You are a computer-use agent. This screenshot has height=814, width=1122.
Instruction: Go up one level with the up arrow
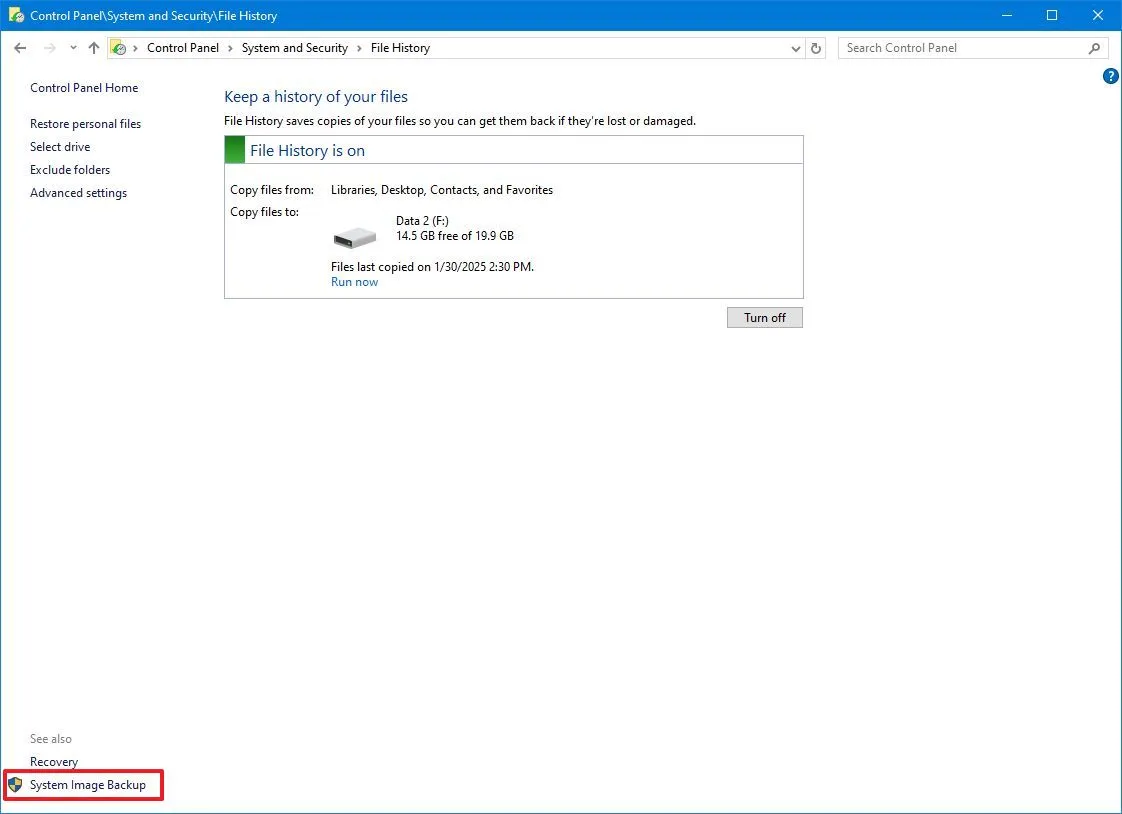click(93, 47)
